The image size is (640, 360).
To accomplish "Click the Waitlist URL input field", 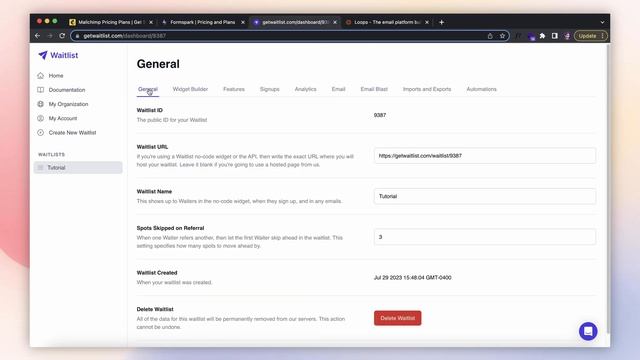I will coord(485,156).
